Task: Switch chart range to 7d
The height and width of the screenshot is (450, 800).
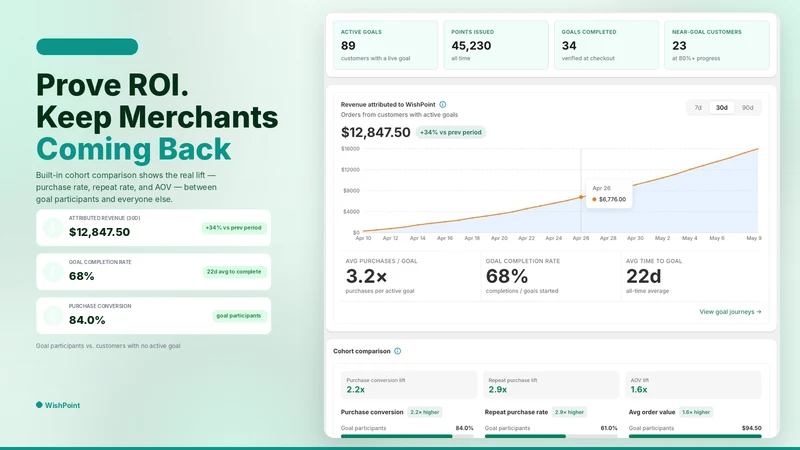Action: [698, 108]
